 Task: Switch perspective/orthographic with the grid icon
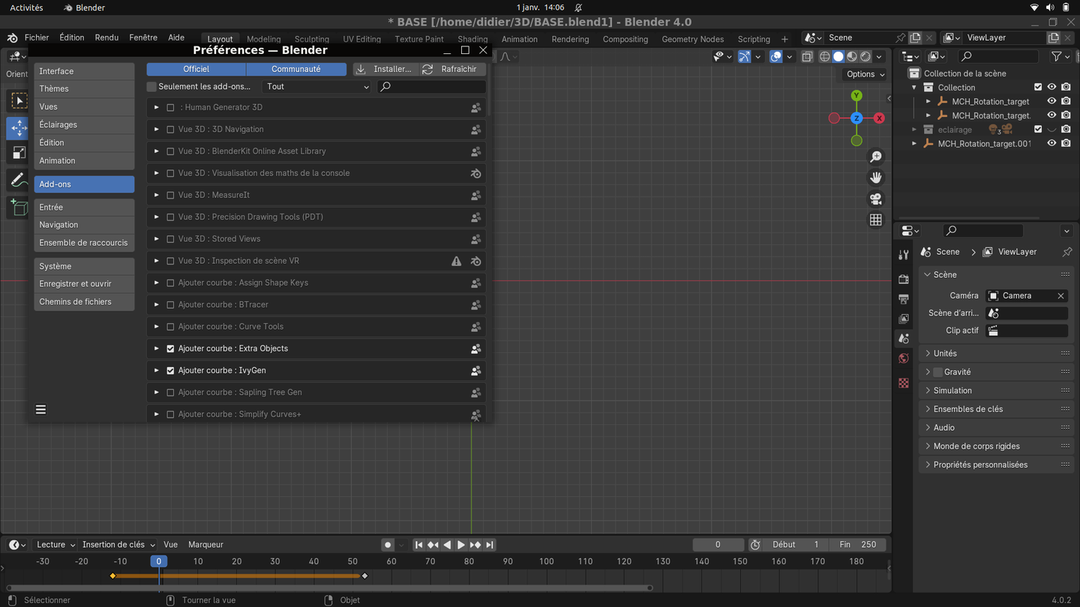click(x=876, y=220)
